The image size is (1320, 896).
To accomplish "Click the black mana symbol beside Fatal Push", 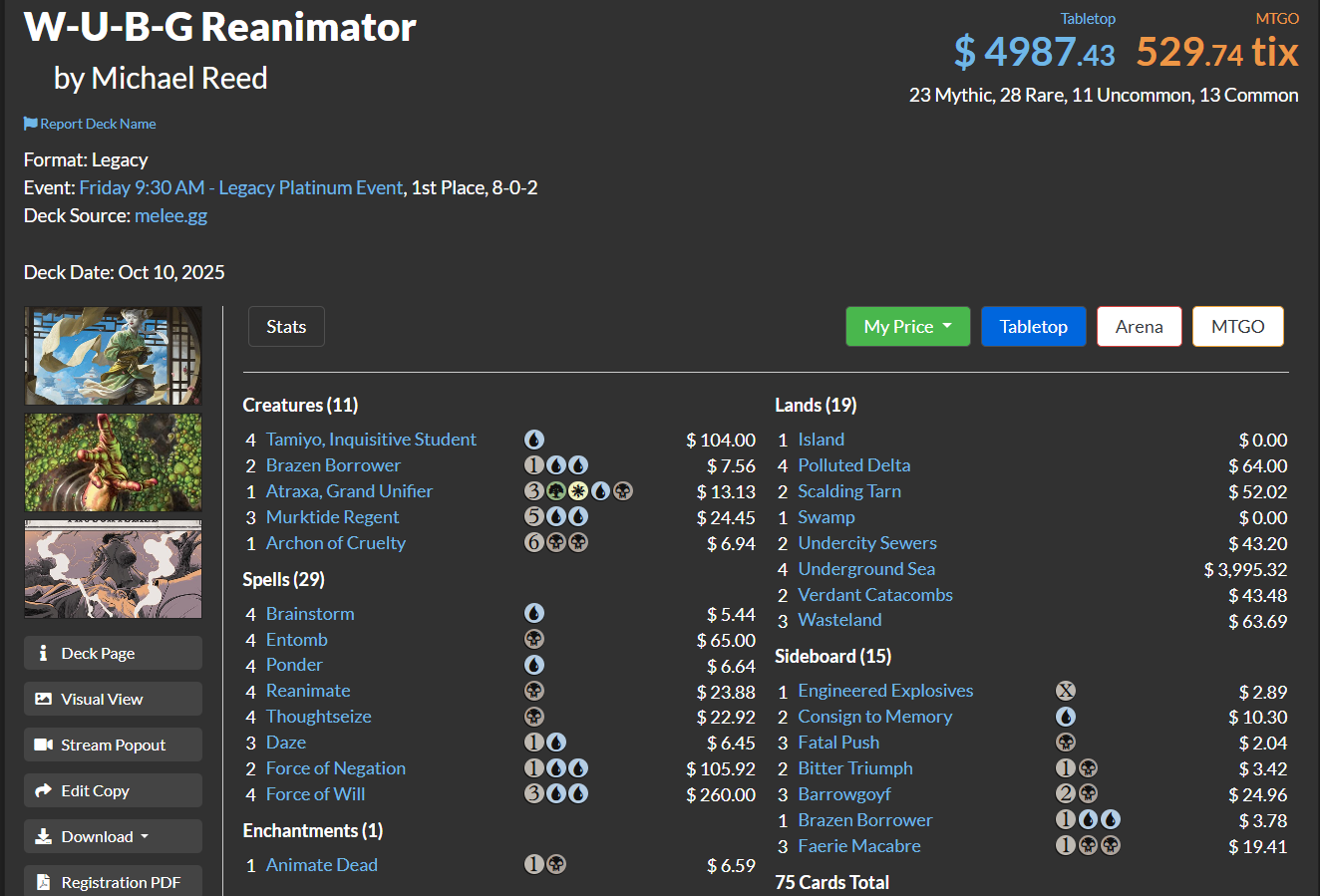I will (1066, 743).
